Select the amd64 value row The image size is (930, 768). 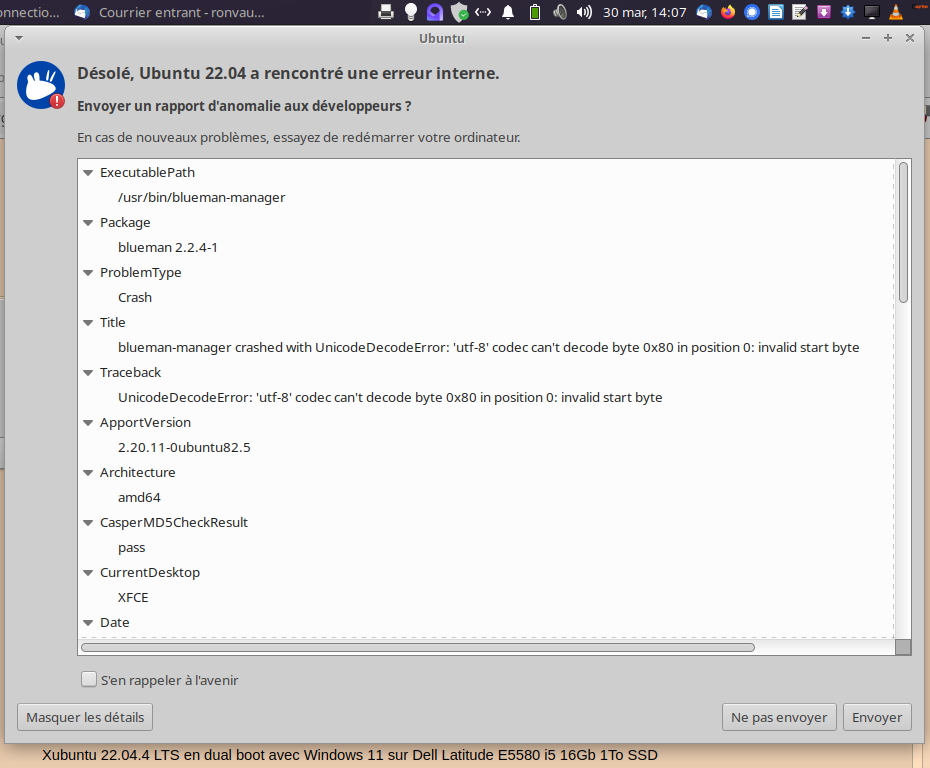[x=139, y=498]
